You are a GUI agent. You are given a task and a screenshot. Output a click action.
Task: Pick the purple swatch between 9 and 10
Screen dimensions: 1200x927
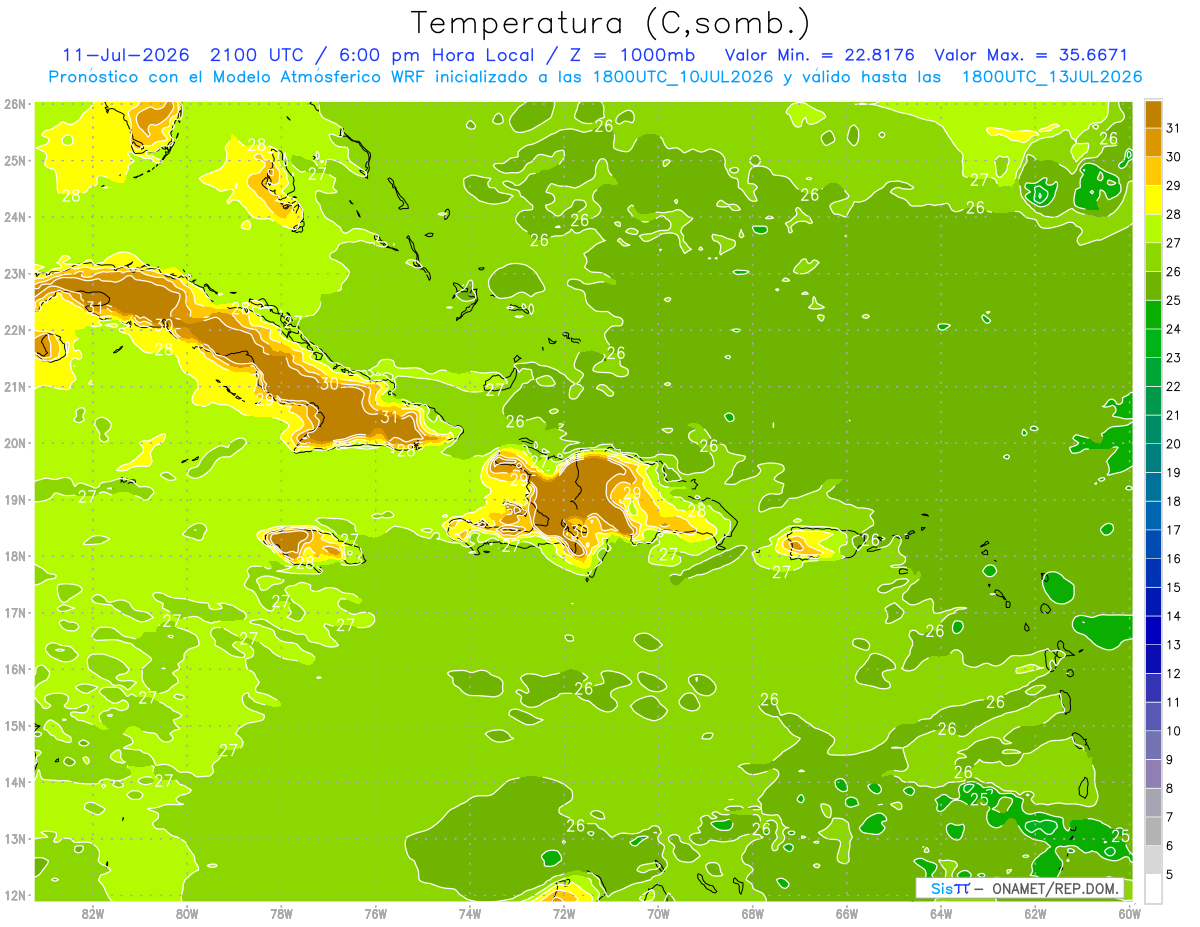[1153, 745]
